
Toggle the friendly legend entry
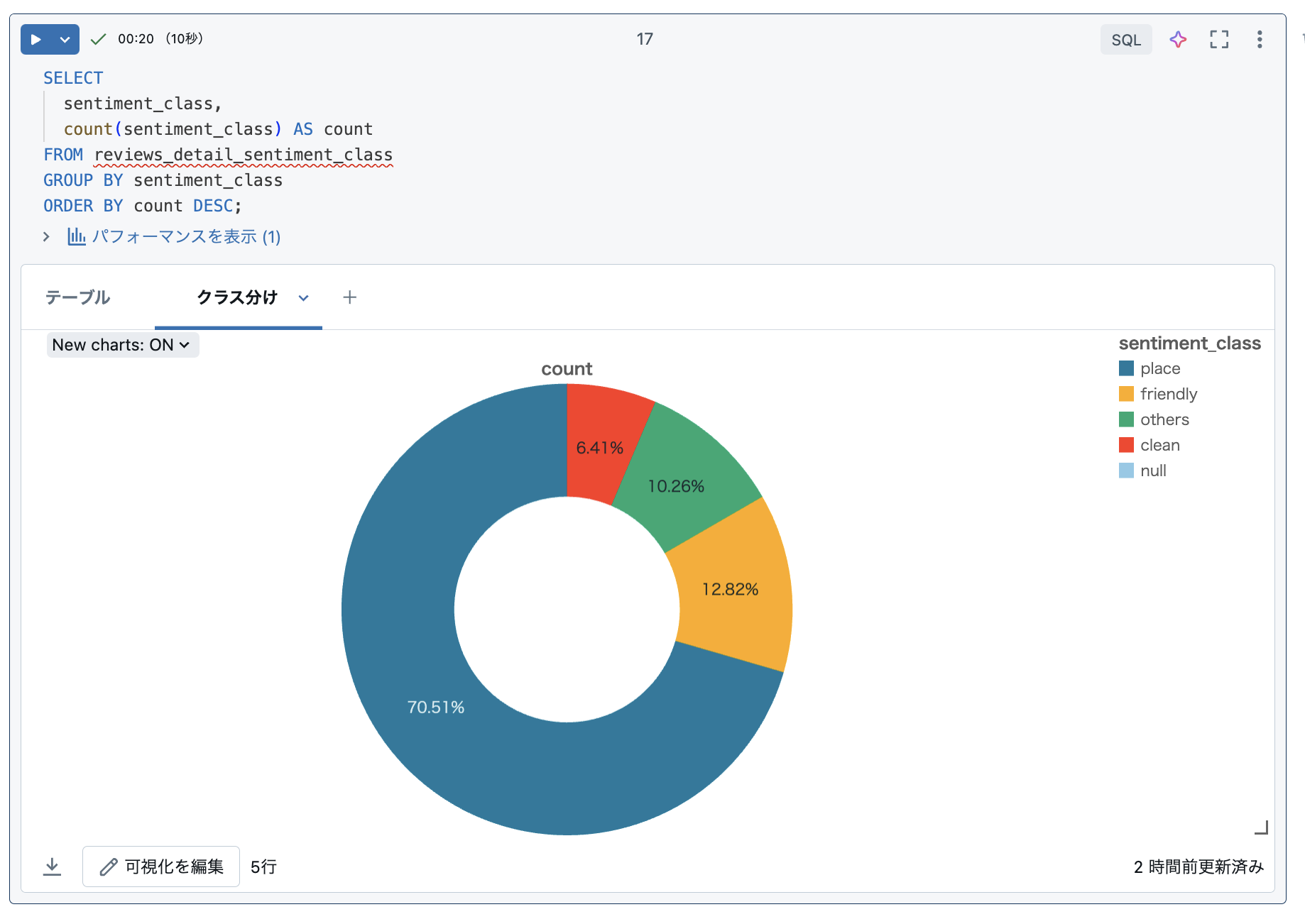[1158, 394]
